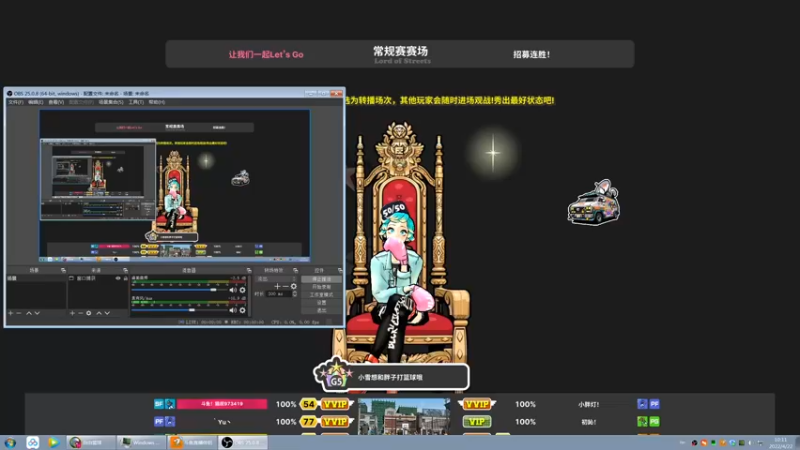Image resolution: width=800 pixels, height=450 pixels.
Task: Open source properties with the gear icon
Action: 89,313
